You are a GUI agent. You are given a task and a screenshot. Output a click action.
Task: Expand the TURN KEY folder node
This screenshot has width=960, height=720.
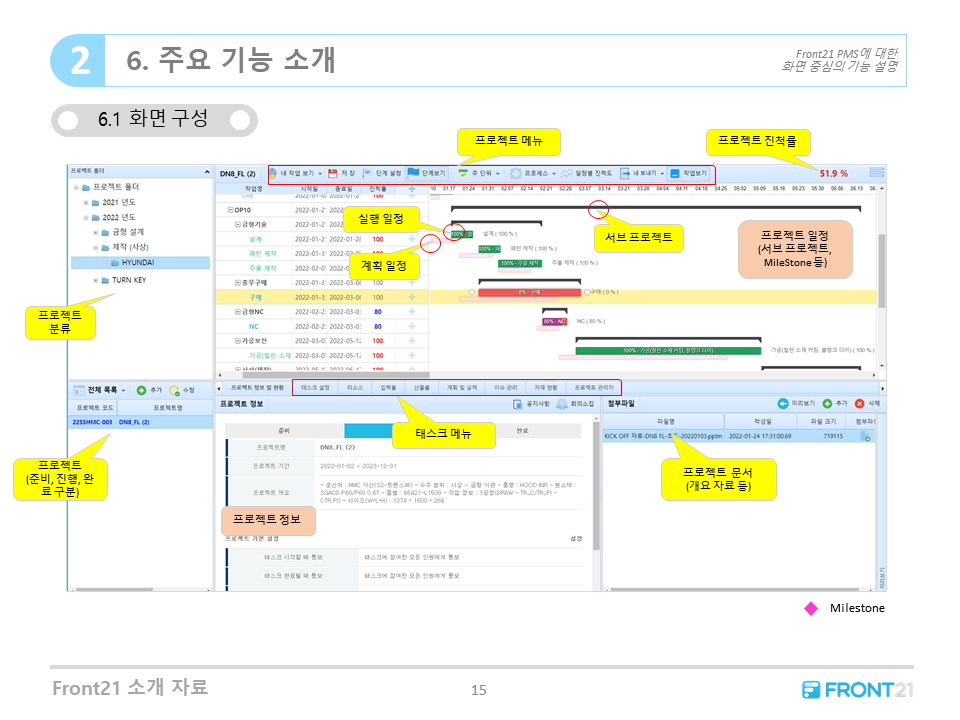point(96,280)
